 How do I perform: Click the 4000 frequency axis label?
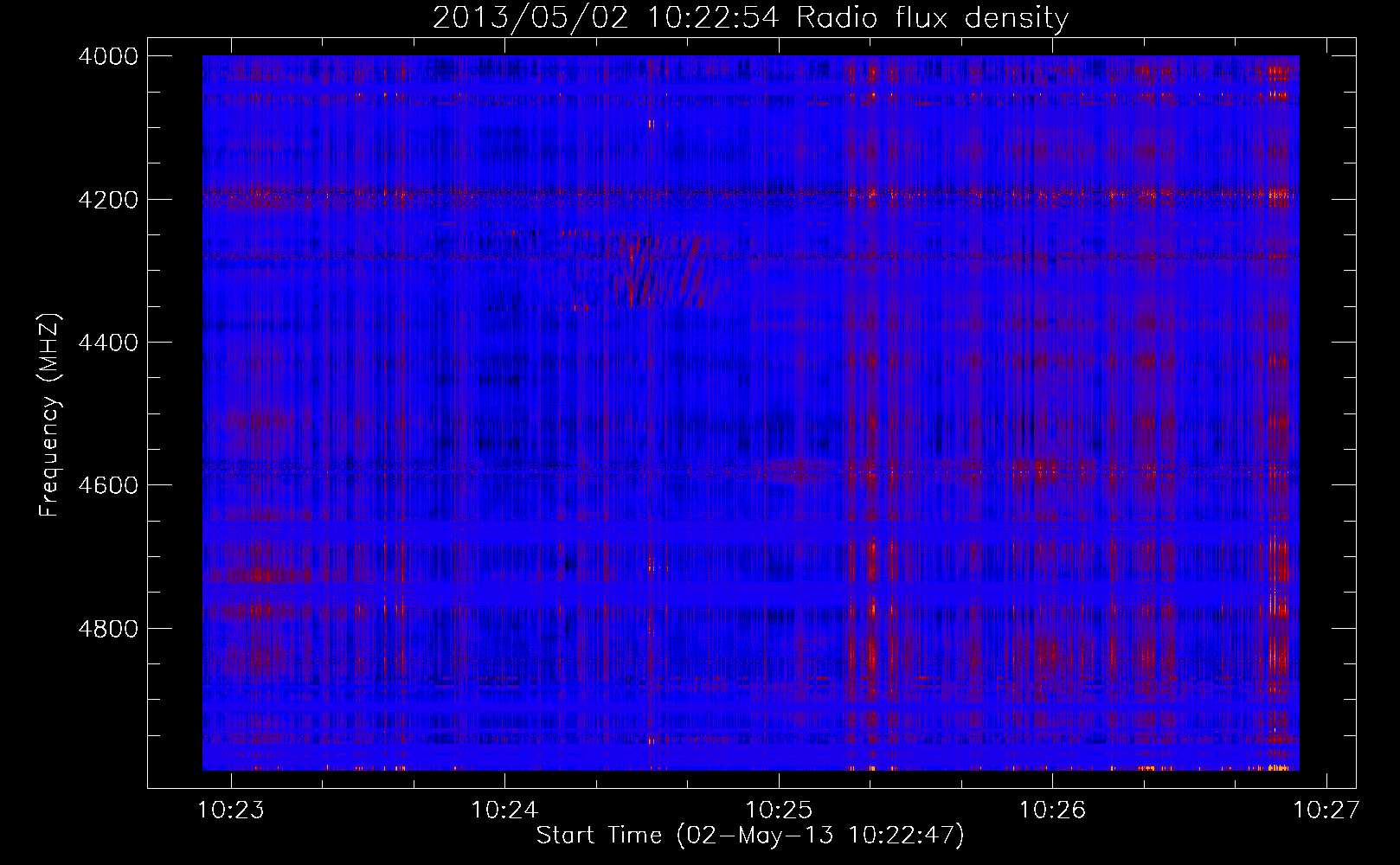[x=108, y=56]
